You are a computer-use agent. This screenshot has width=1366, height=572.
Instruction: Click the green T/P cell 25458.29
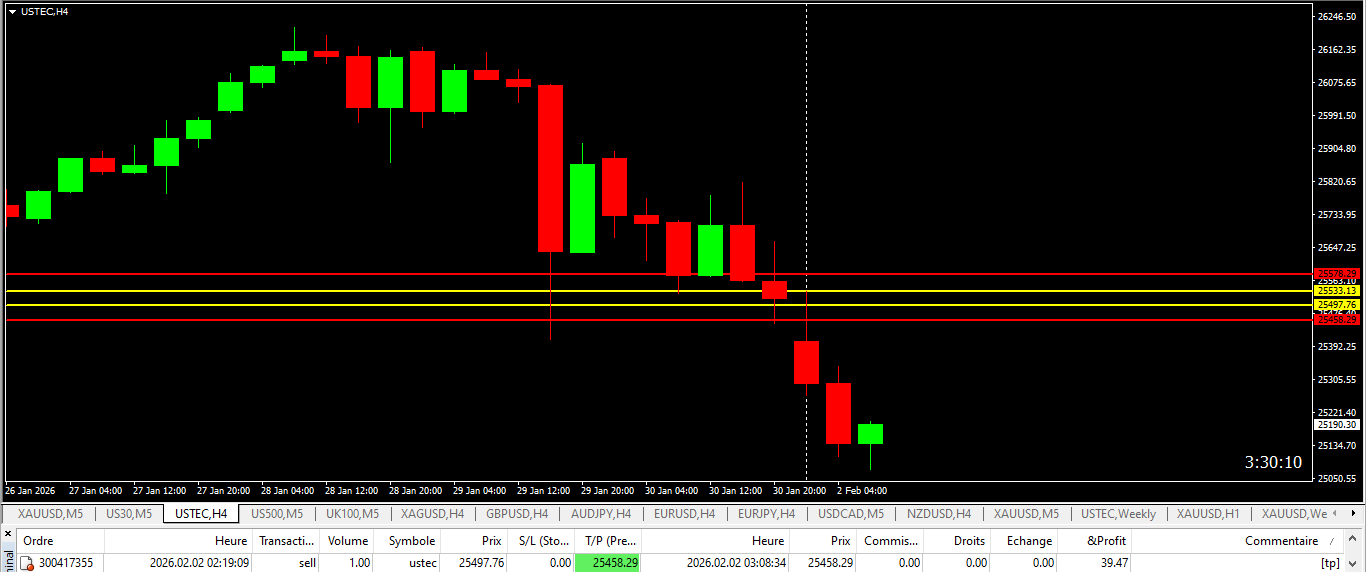[608, 563]
